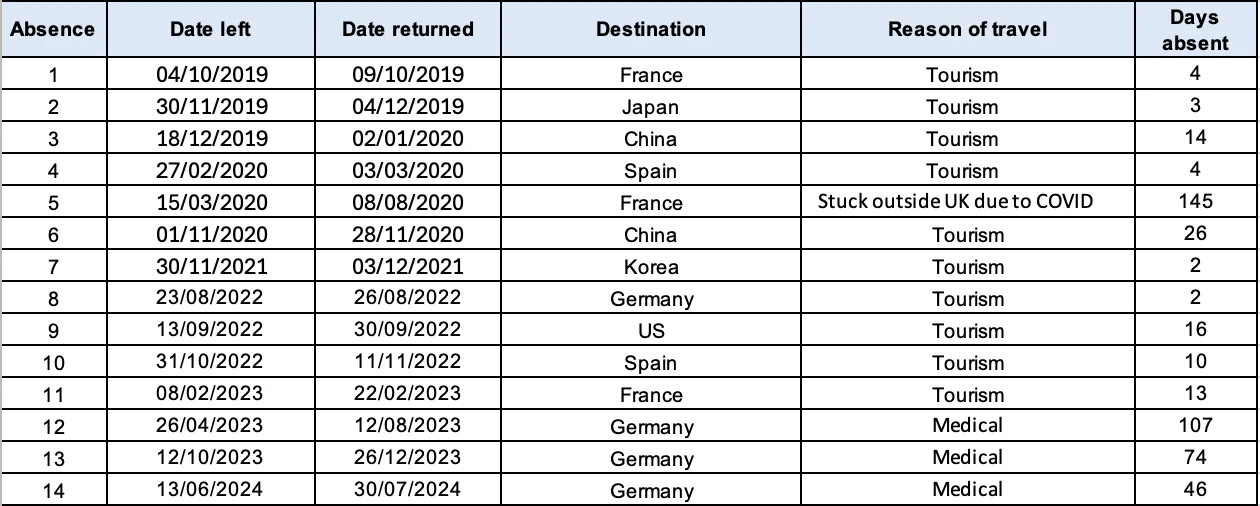Click the Absence column header

(53, 29)
